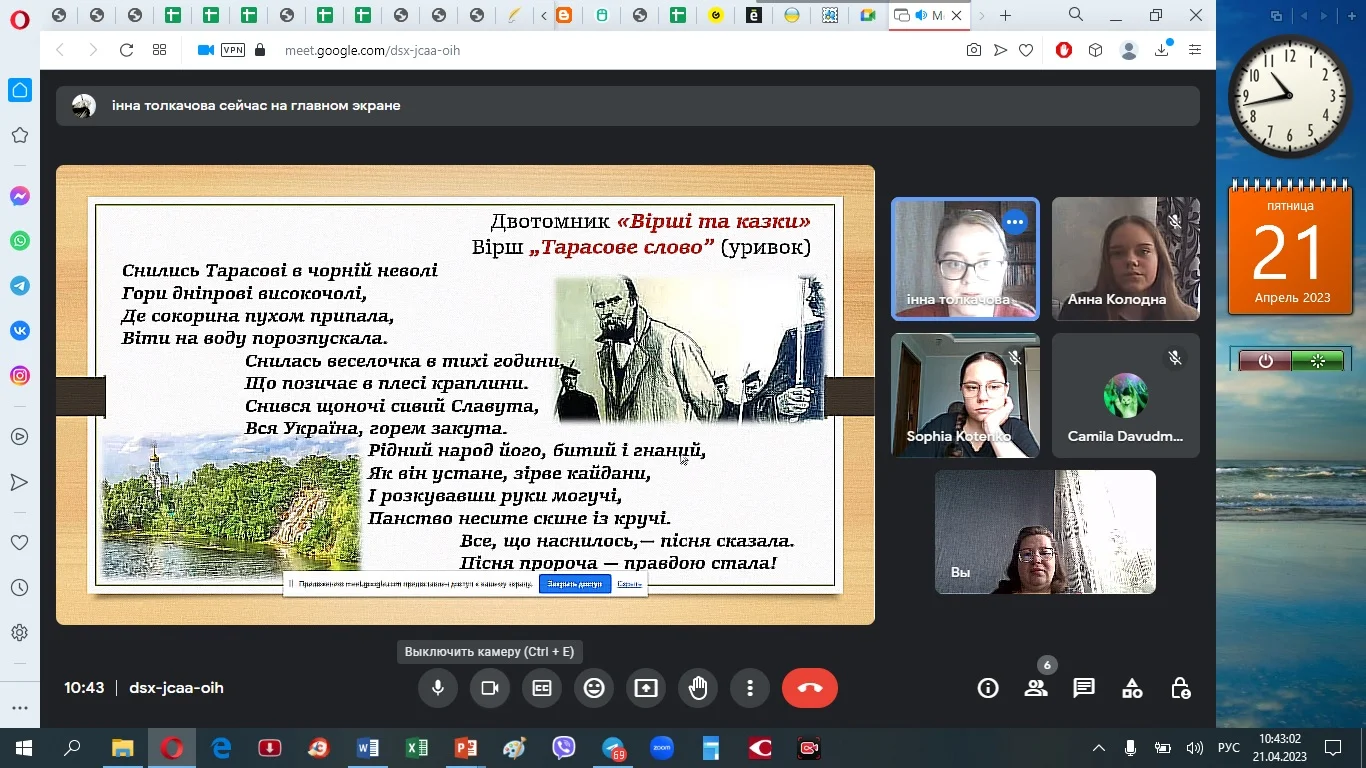This screenshot has width=1366, height=768.
Task: Open the downloads icon in toolbar
Action: tap(1162, 50)
